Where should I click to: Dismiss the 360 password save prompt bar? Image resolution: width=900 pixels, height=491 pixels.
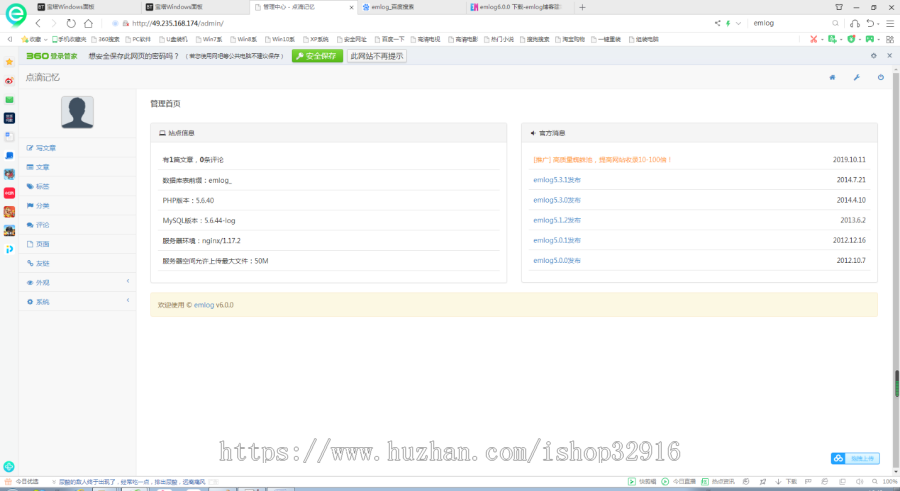tap(890, 56)
